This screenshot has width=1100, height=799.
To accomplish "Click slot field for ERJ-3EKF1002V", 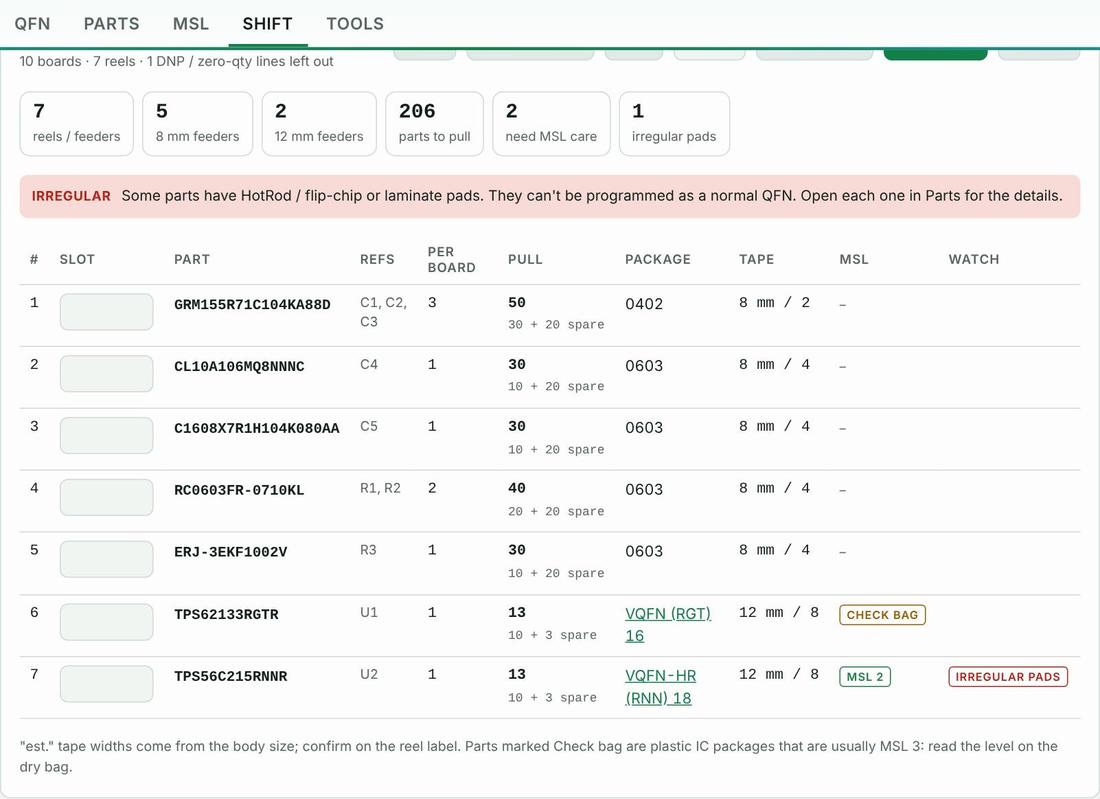I will click(x=107, y=558).
